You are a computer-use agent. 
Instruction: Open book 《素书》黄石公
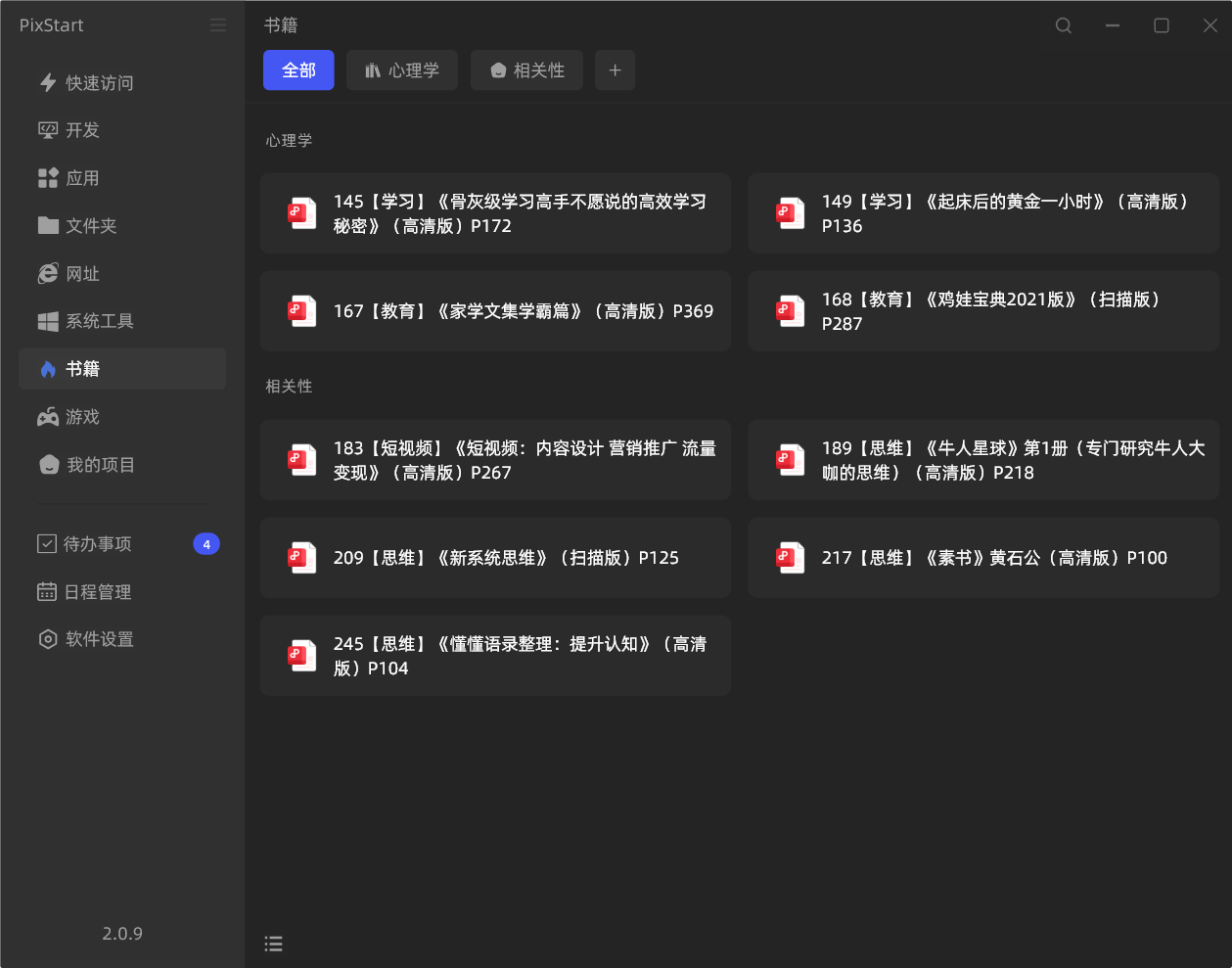coord(983,558)
